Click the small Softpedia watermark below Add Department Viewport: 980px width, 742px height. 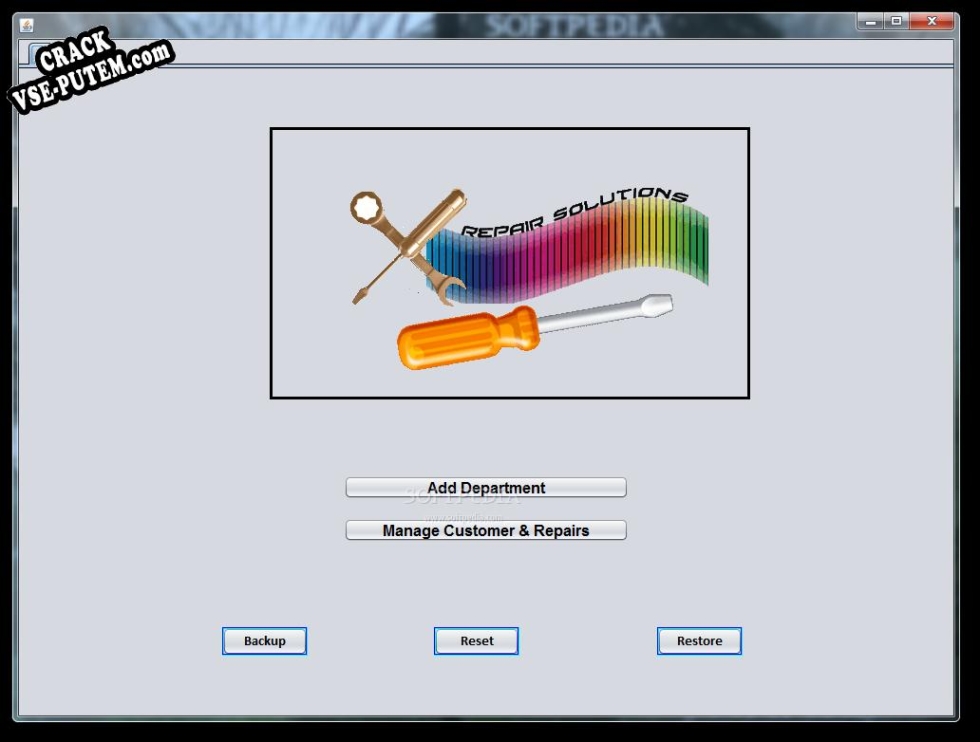tap(465, 517)
